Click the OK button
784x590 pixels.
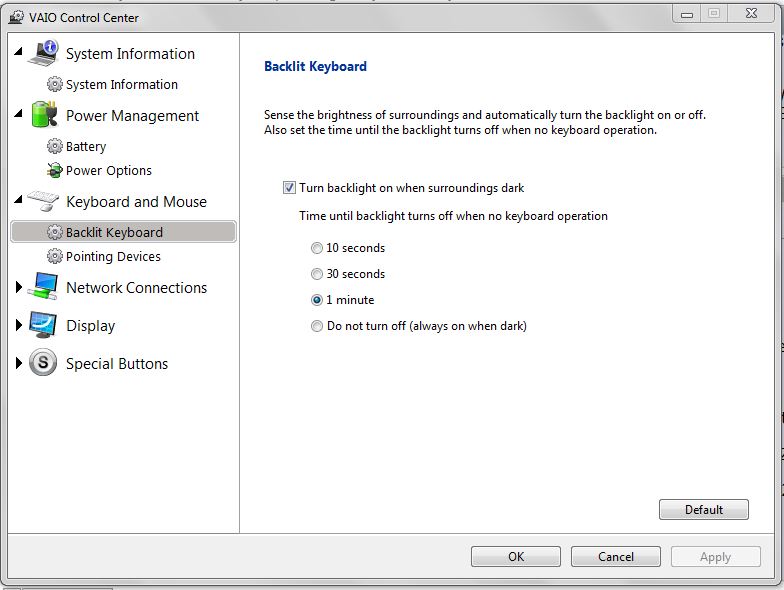point(516,556)
